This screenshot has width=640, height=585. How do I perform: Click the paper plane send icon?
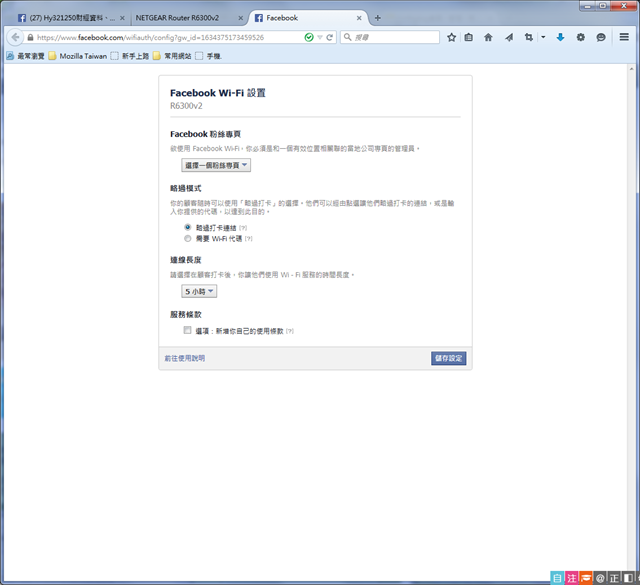509,38
